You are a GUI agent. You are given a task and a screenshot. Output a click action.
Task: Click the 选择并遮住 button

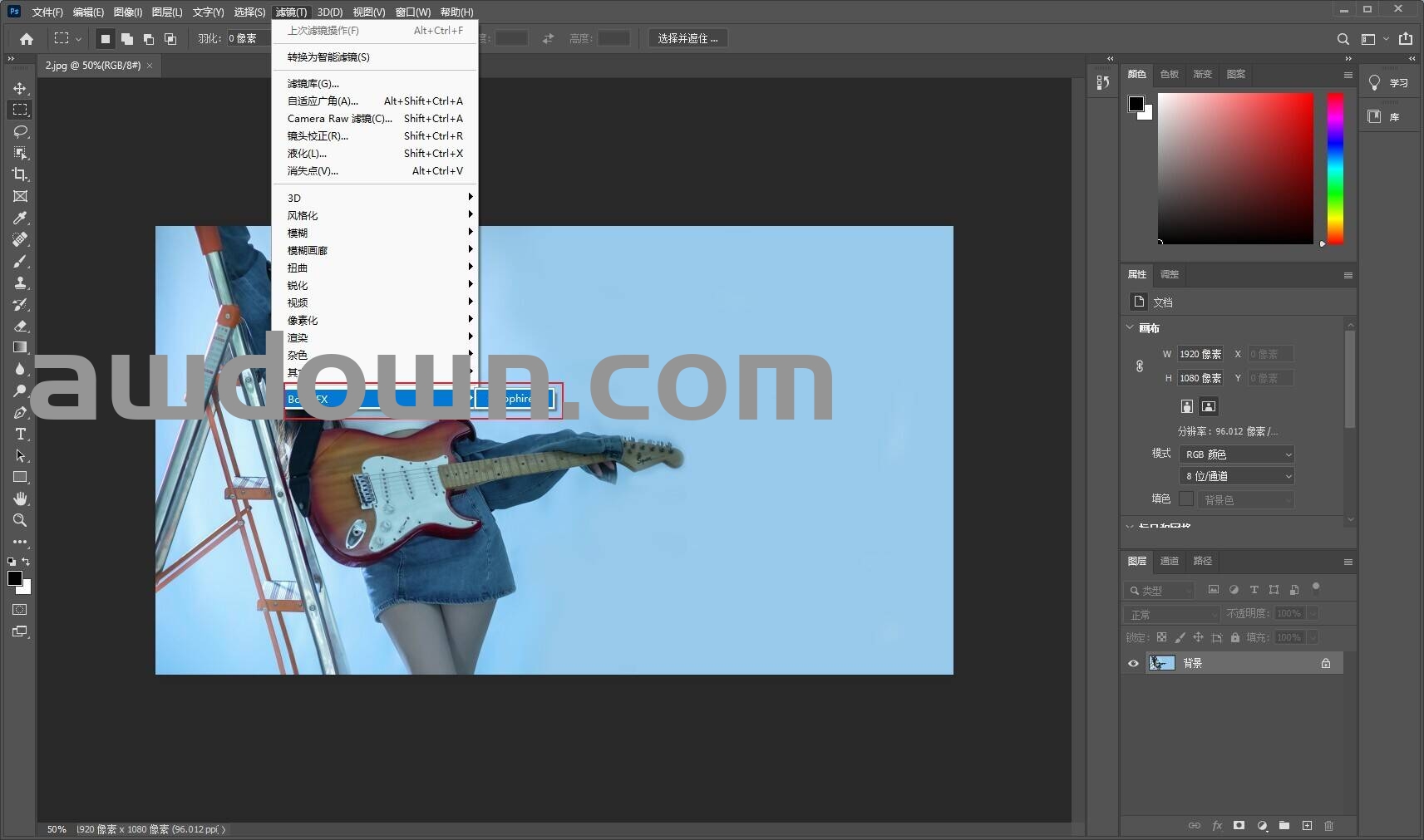[x=687, y=38]
